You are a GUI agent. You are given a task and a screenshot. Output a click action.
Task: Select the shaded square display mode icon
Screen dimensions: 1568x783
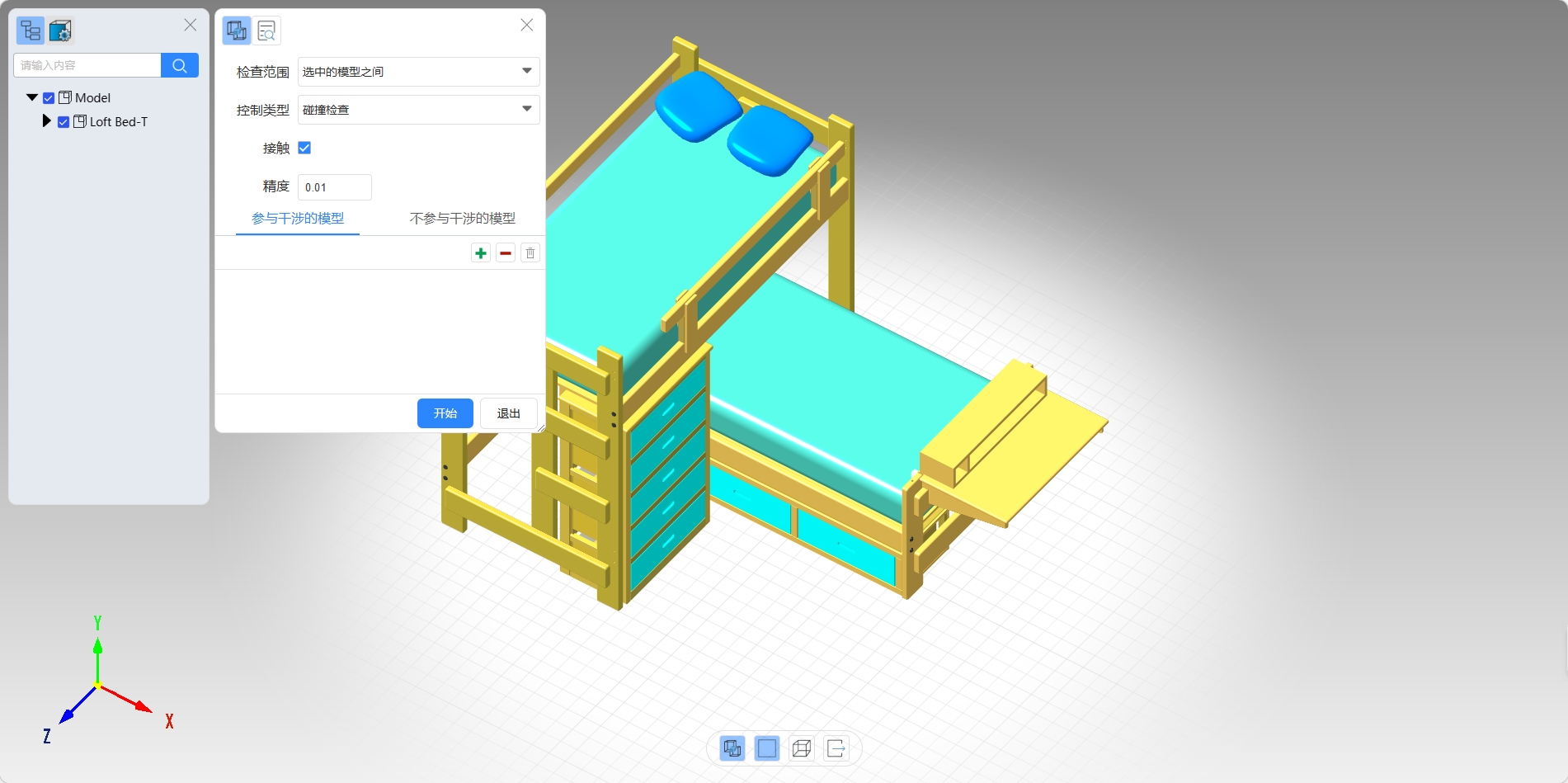click(x=767, y=748)
